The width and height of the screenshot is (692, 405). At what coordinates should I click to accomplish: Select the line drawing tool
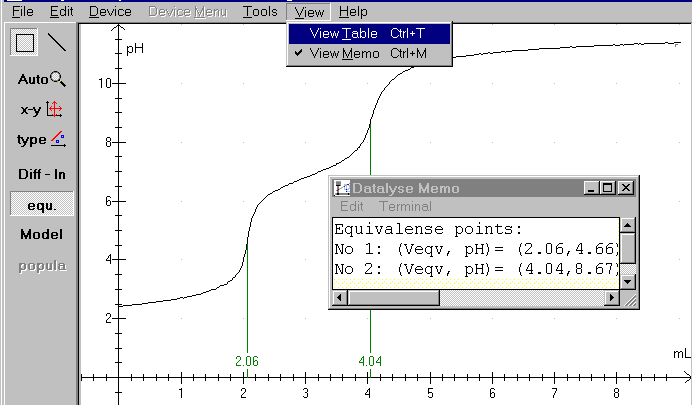click(56, 43)
